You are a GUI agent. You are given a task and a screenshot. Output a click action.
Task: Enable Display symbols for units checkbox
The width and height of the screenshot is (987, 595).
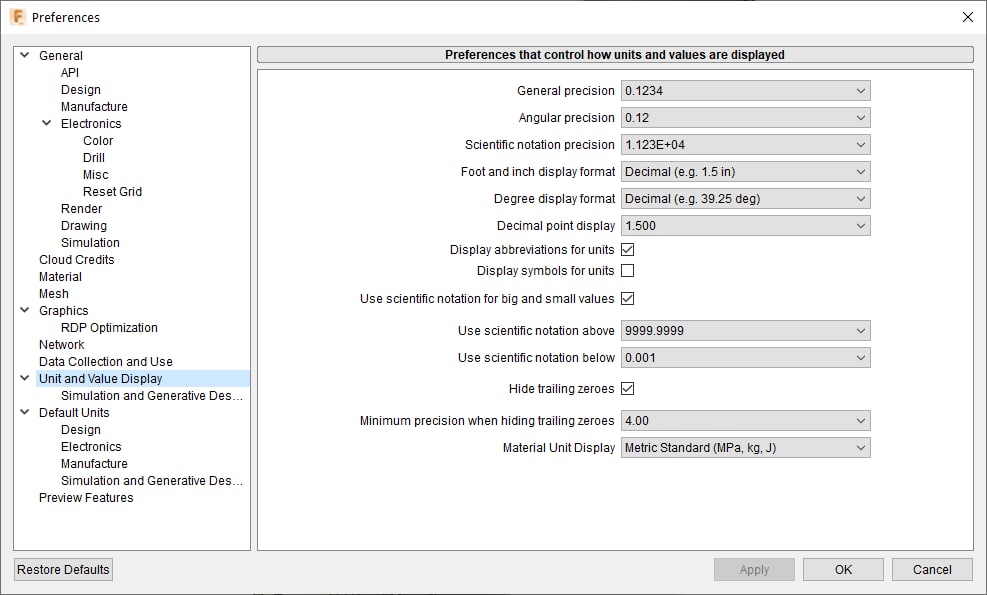tap(628, 271)
